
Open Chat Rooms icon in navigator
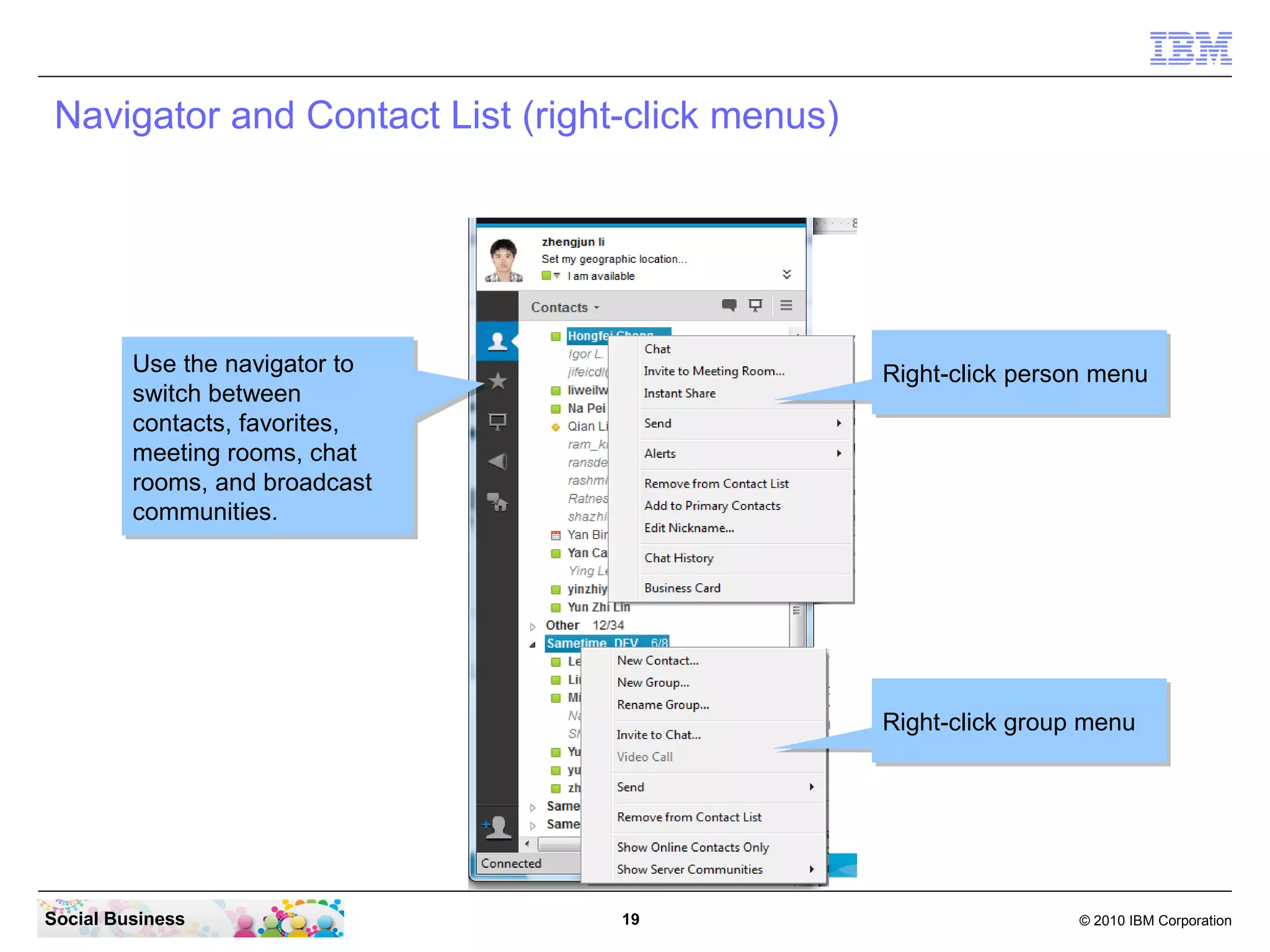[x=497, y=502]
